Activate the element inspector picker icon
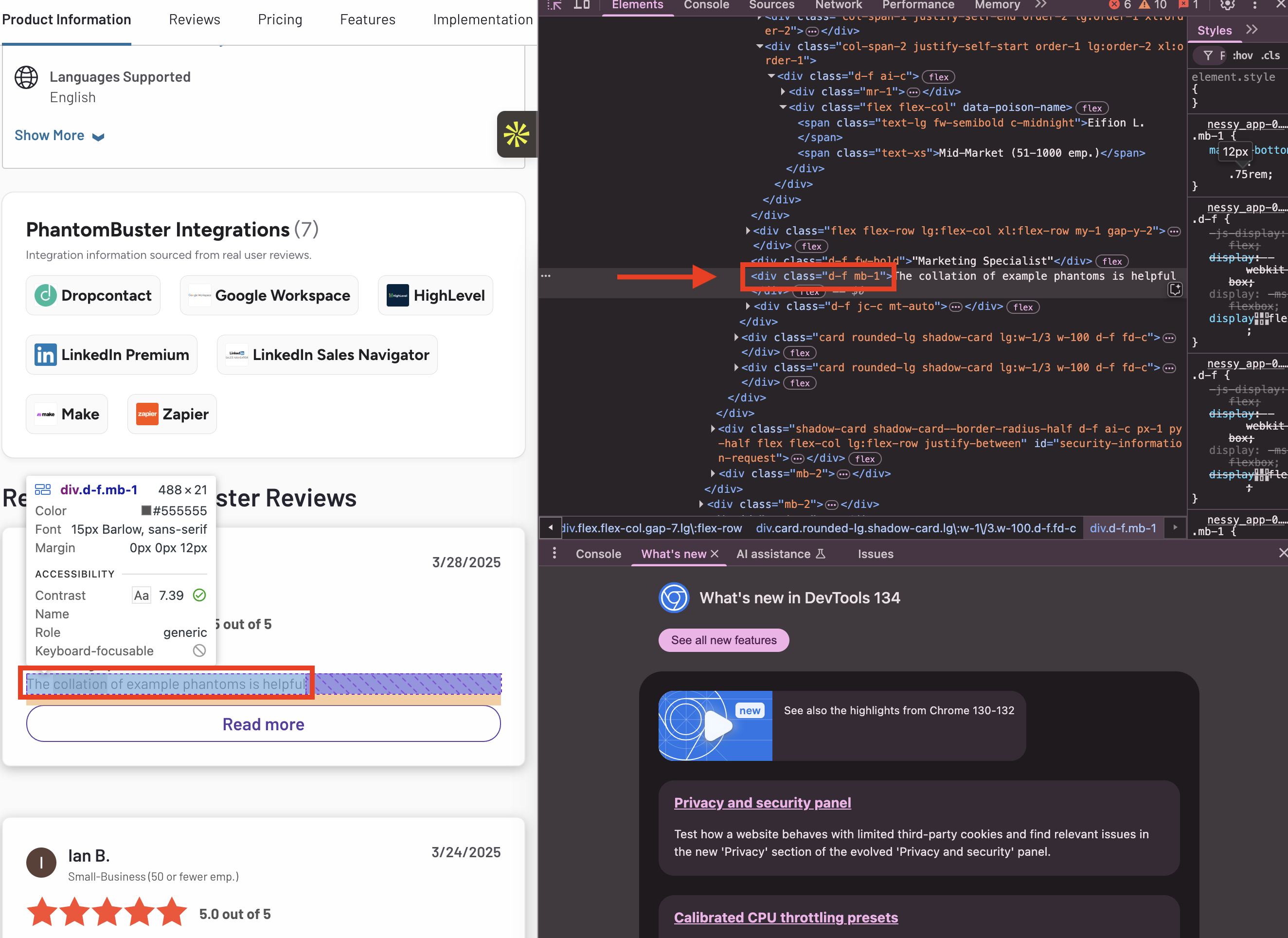 point(555,5)
